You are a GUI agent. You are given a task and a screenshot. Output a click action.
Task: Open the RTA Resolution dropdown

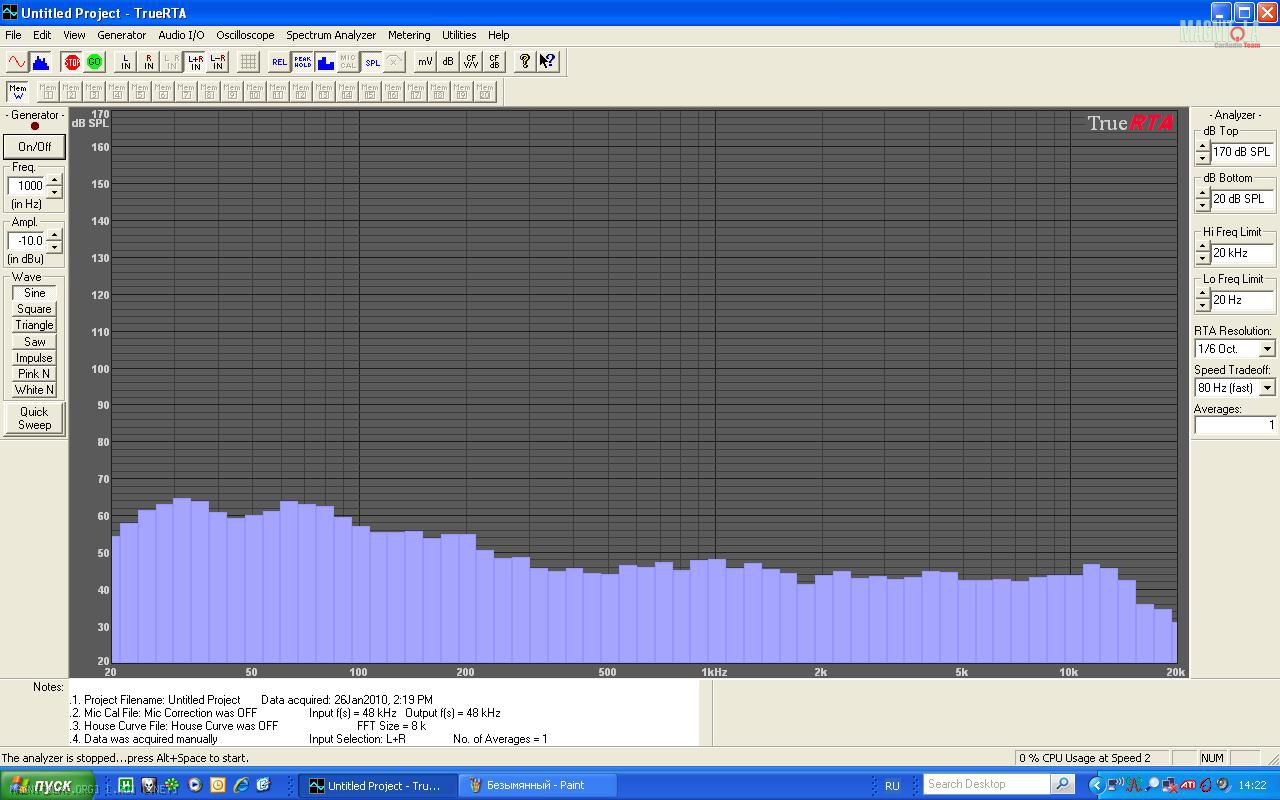coord(1267,349)
